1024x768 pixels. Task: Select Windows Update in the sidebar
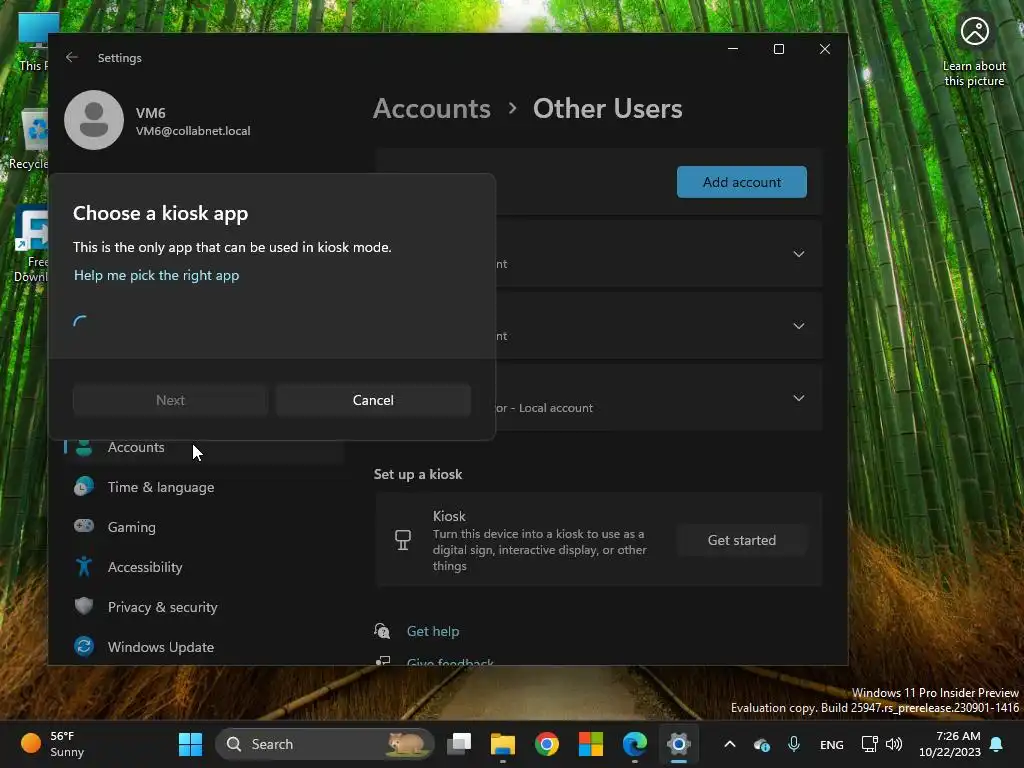coord(204,647)
